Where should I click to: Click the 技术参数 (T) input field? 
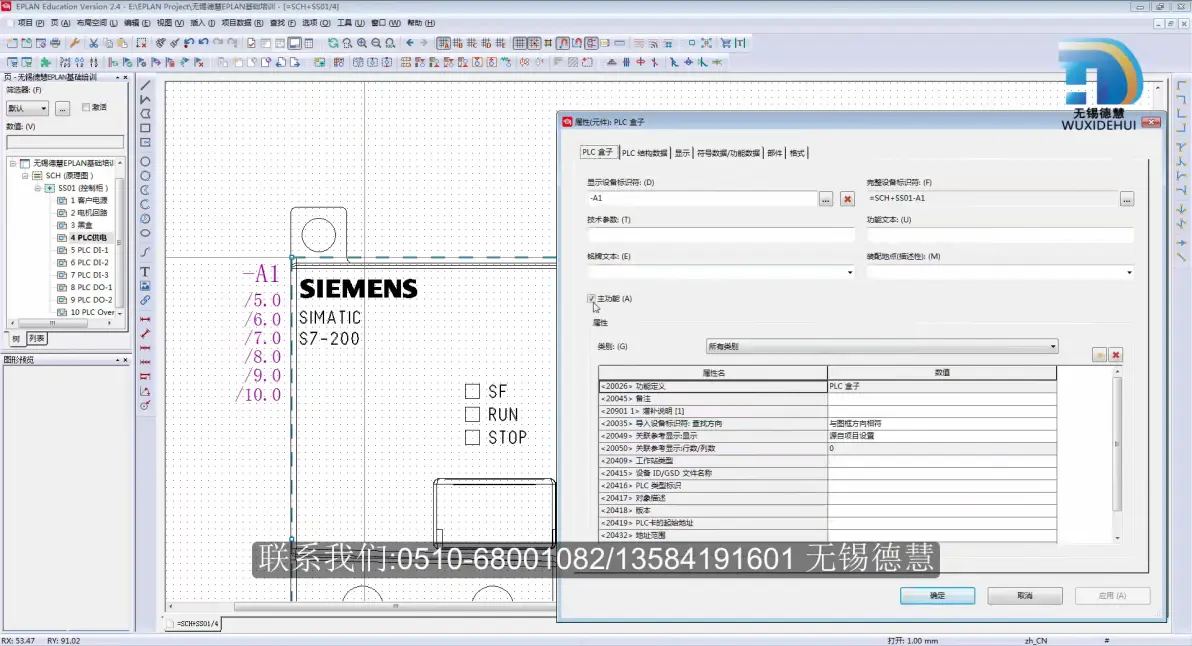(x=720, y=235)
